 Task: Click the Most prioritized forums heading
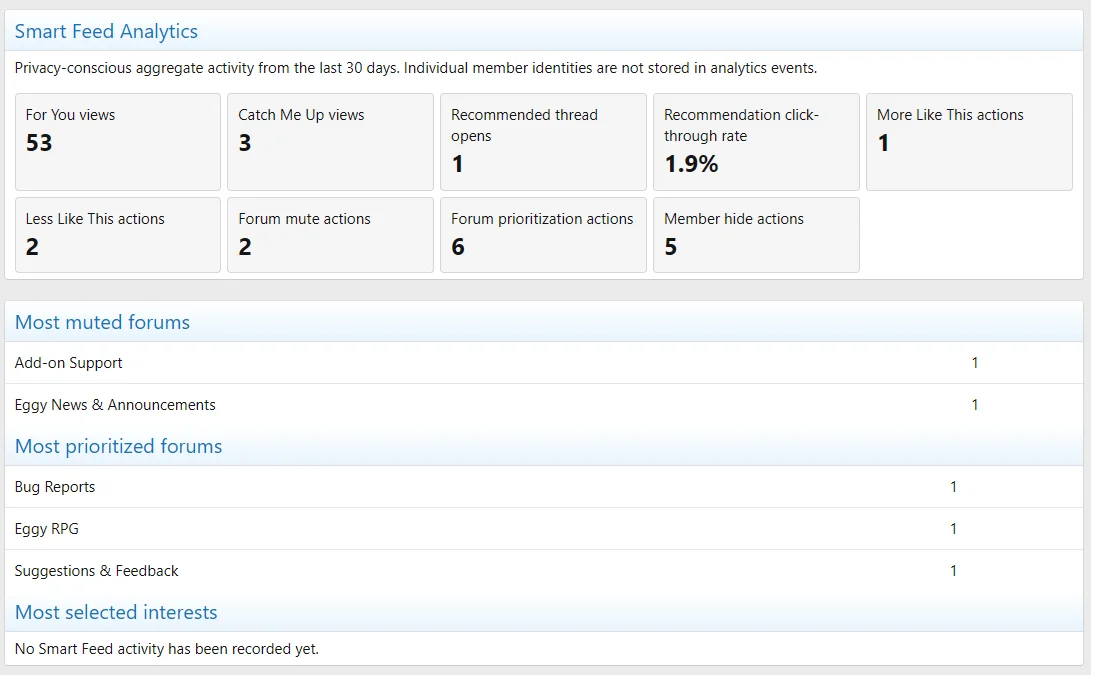[118, 446]
